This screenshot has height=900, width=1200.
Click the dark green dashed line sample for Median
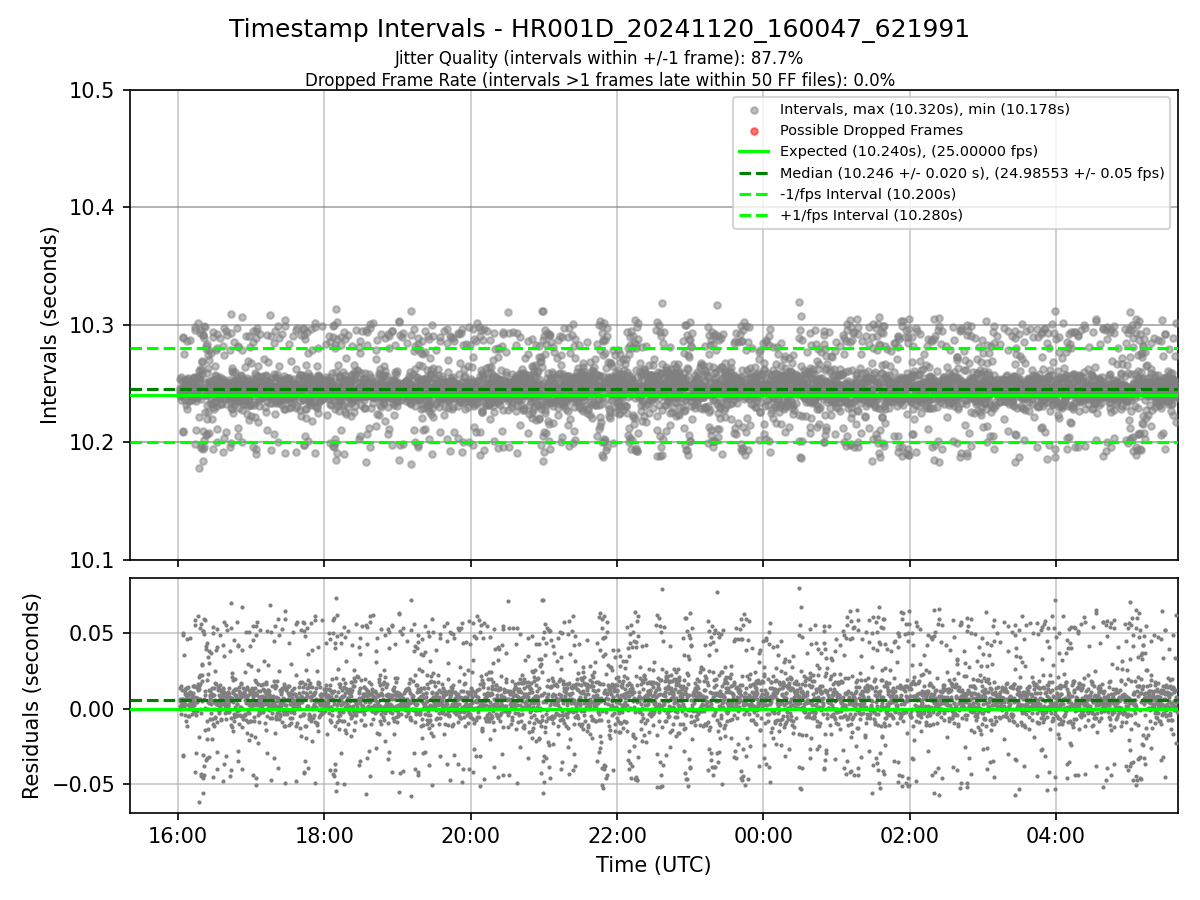coord(754,173)
